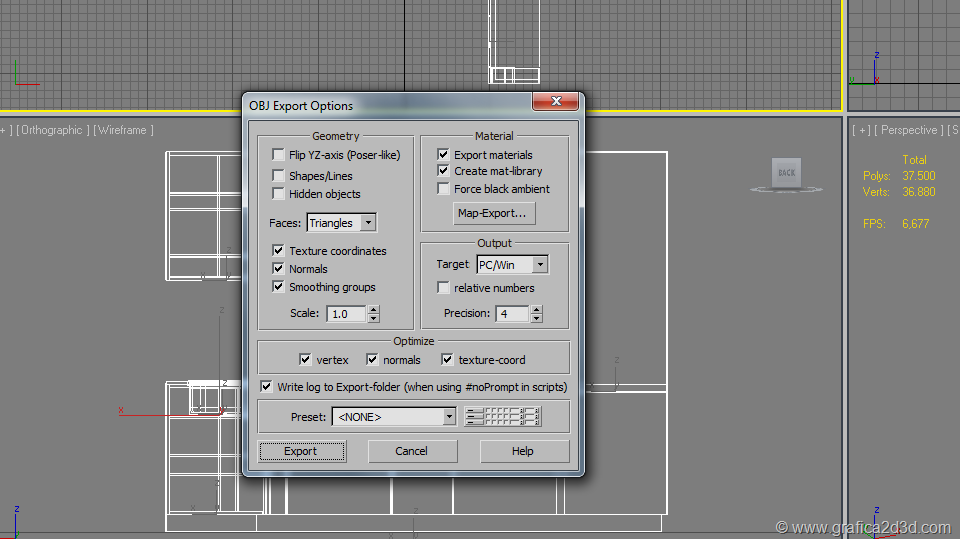The image size is (960, 539).
Task: Open the Wireframe shading viewport menu
Action: point(121,130)
